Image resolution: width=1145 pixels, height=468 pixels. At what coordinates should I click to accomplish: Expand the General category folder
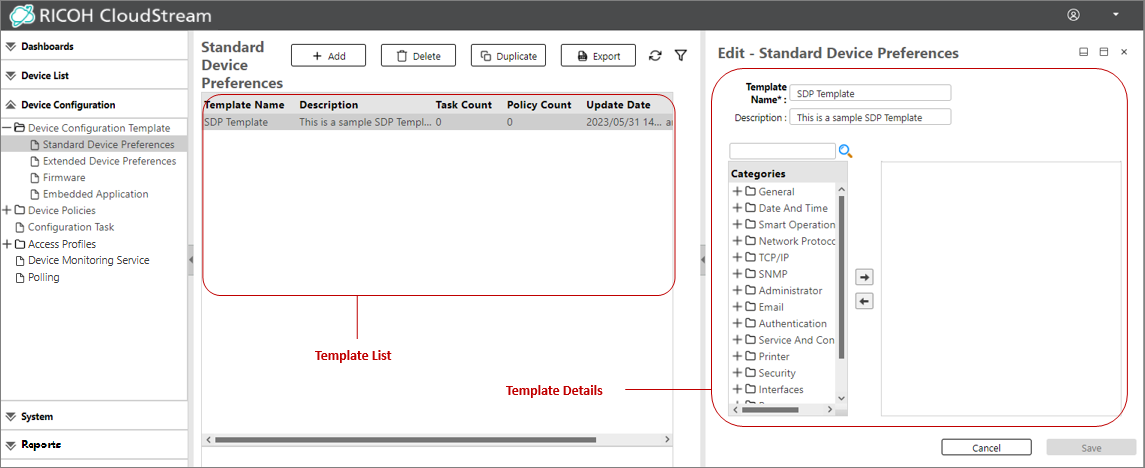coord(738,192)
